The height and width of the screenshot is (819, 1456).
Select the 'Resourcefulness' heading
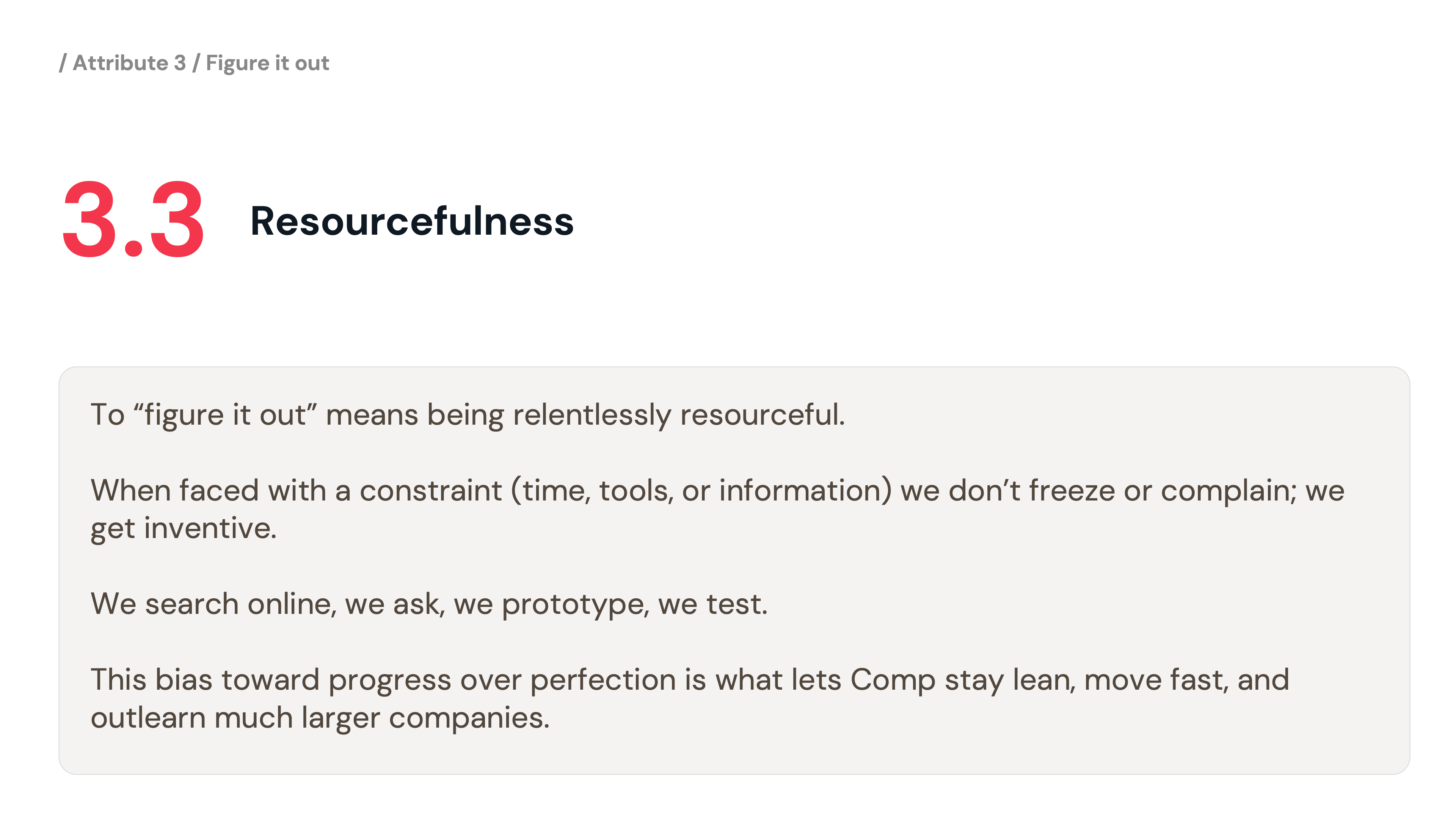[x=411, y=221]
